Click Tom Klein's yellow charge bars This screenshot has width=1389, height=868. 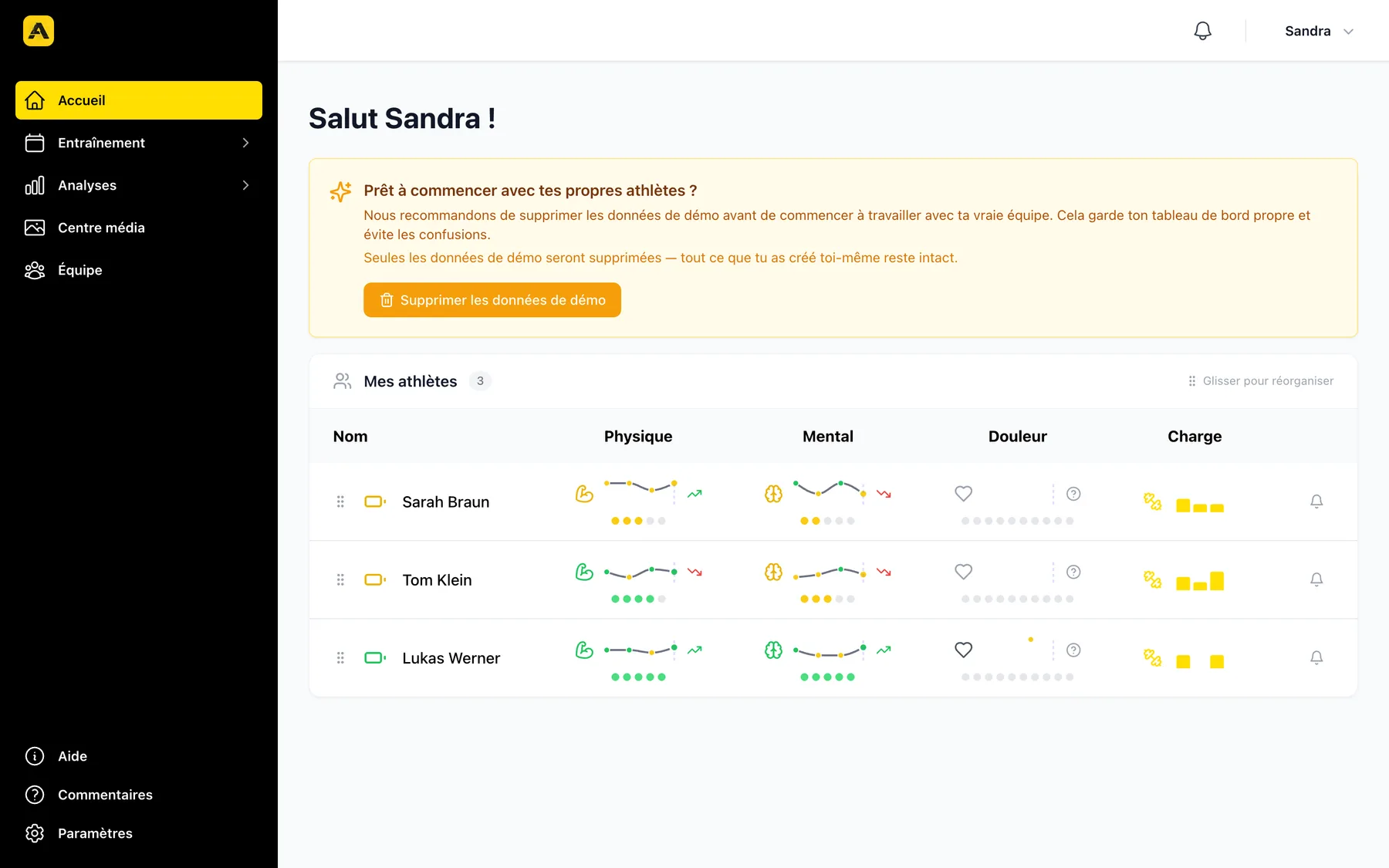pyautogui.click(x=1200, y=580)
